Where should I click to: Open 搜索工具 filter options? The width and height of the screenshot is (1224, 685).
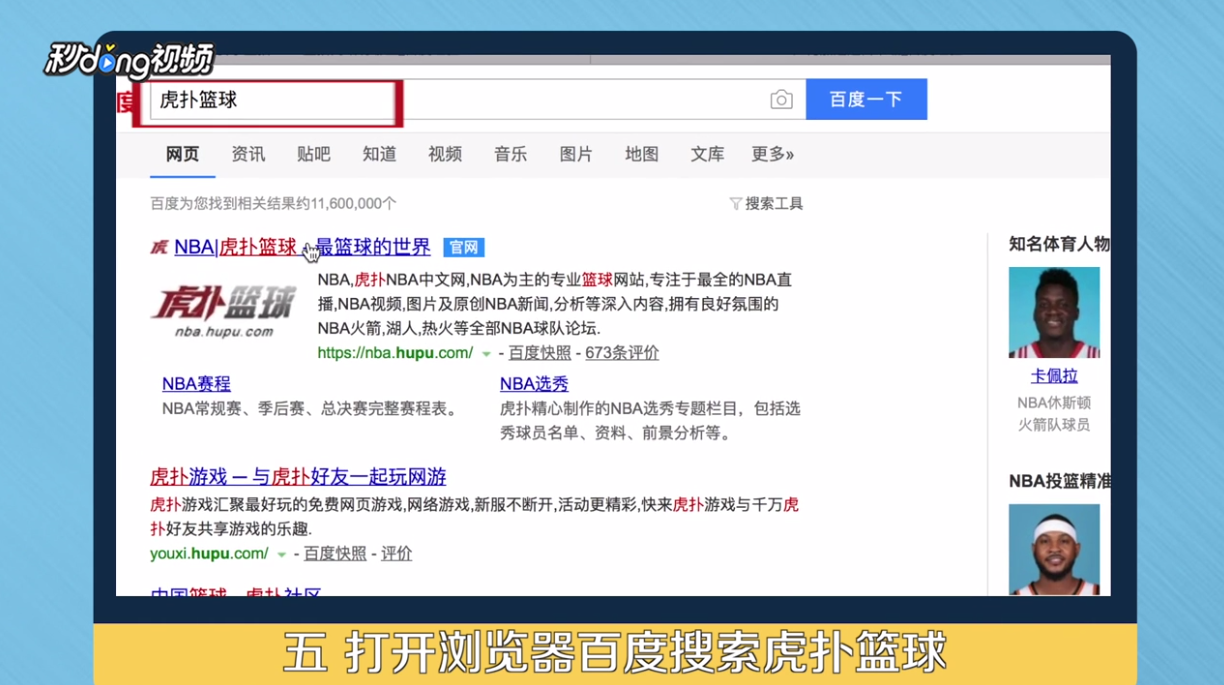coord(774,203)
